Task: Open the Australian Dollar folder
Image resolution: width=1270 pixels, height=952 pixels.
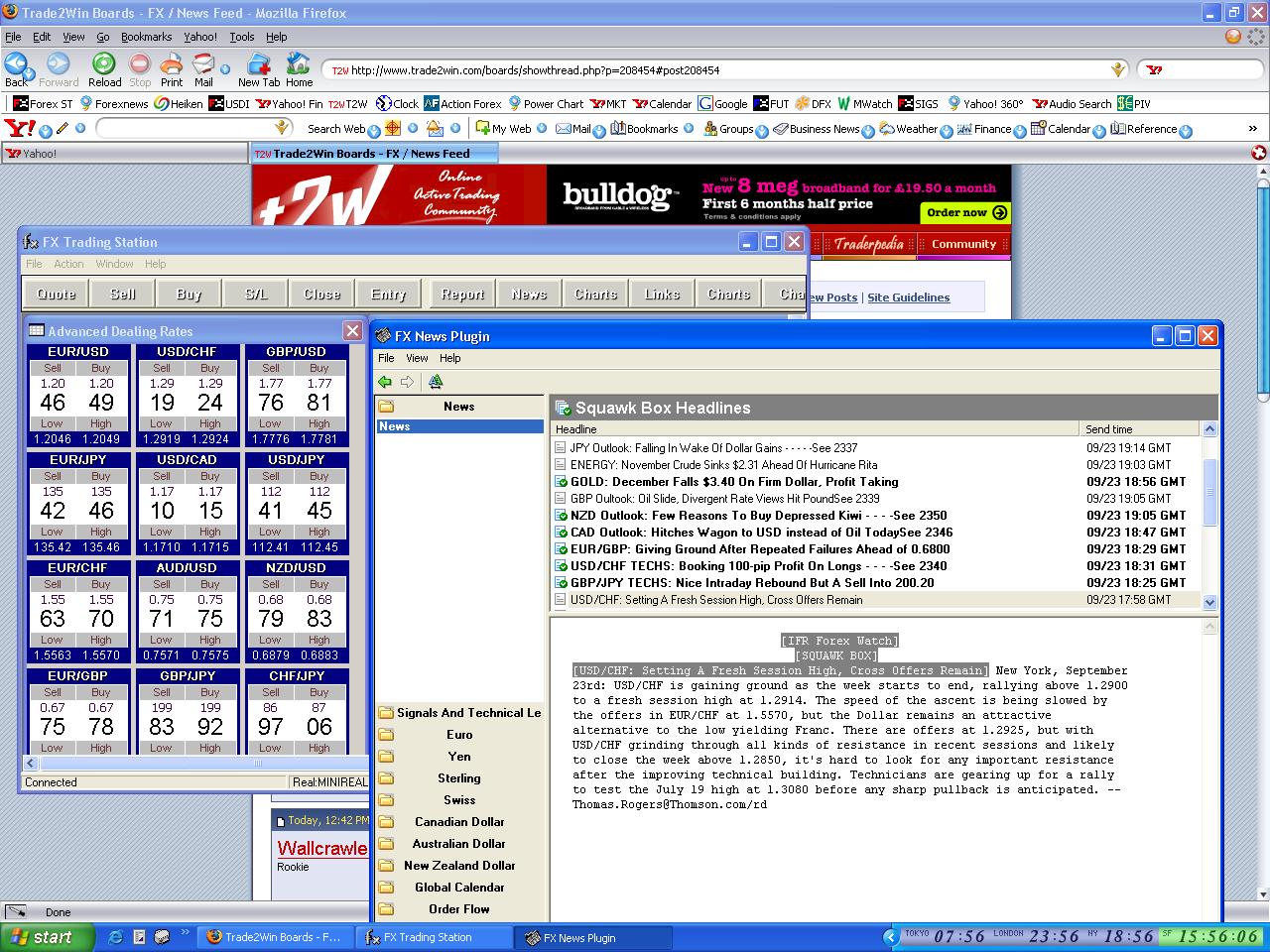Action: 459,844
